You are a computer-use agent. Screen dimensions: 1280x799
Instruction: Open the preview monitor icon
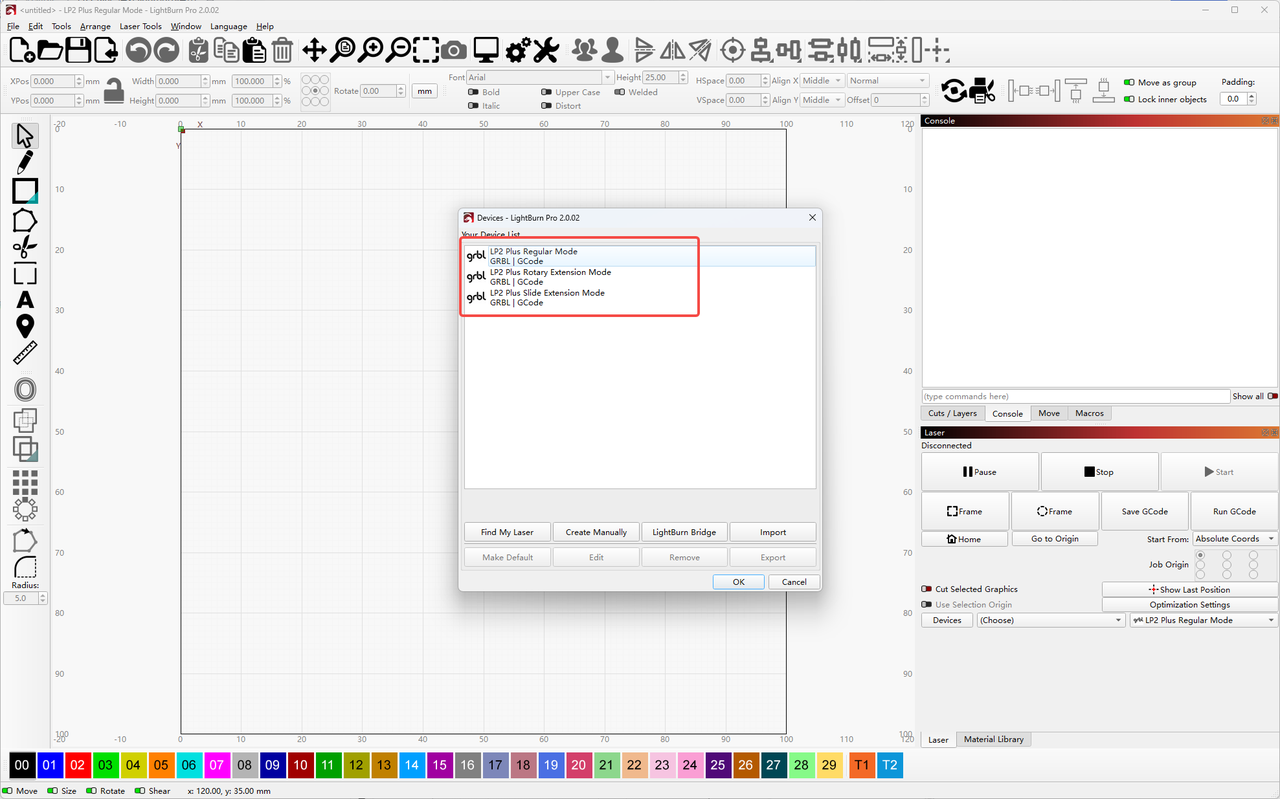tap(486, 50)
